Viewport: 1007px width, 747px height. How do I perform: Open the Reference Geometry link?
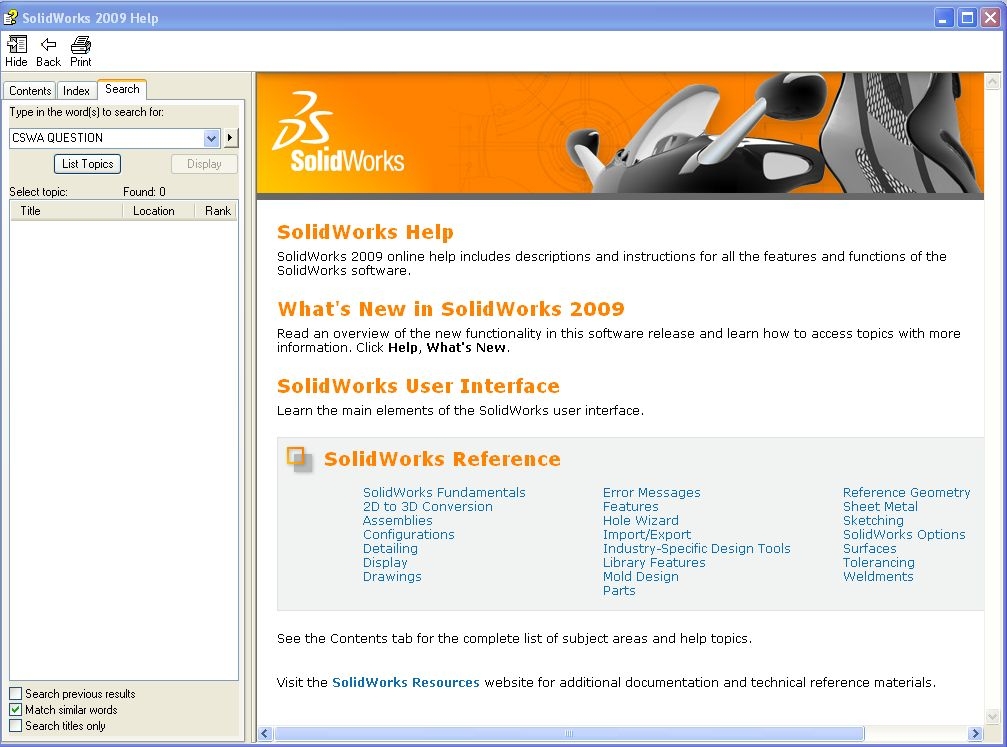click(906, 493)
